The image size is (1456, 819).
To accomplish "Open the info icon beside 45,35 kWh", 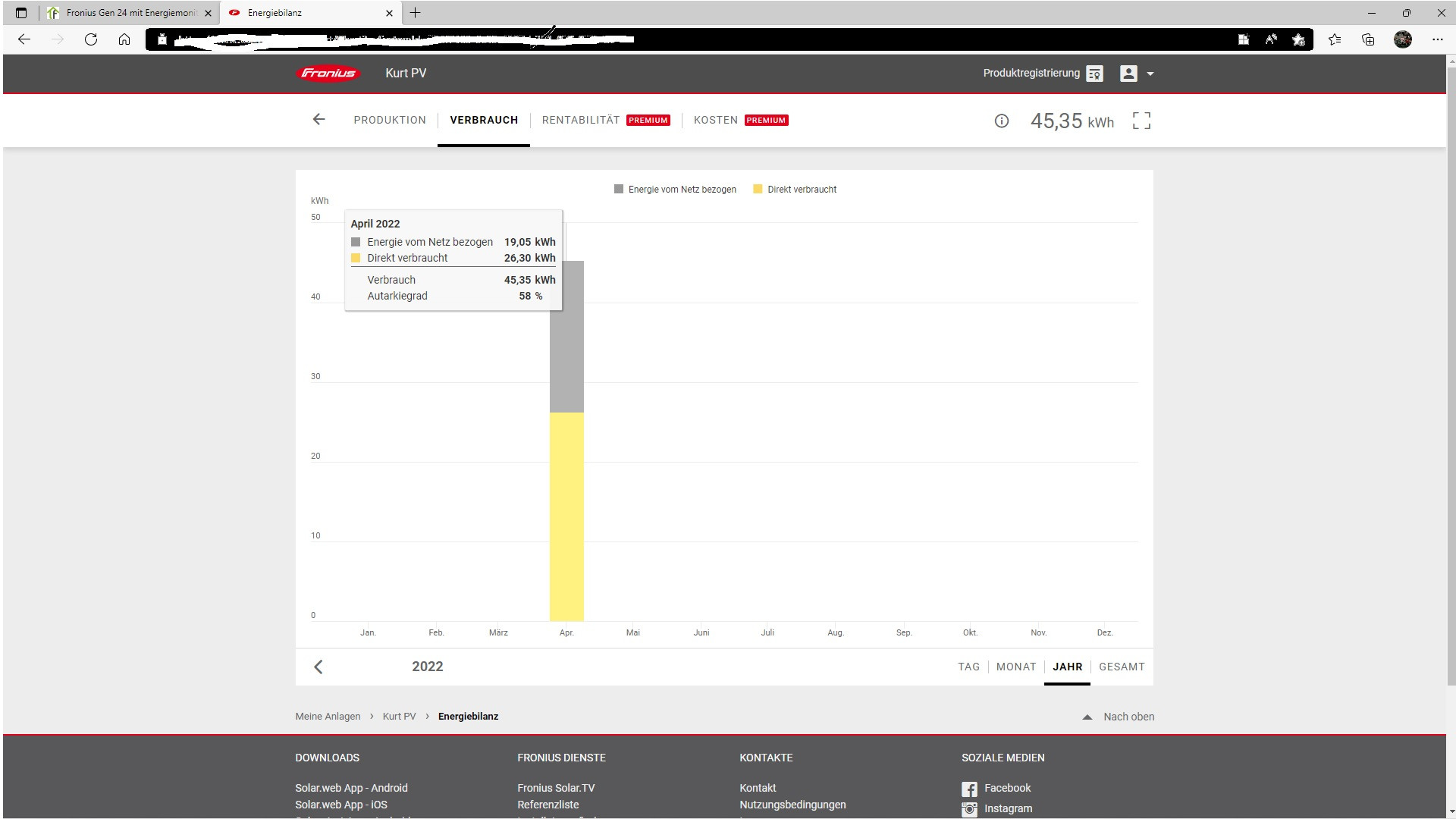I will tap(1001, 121).
